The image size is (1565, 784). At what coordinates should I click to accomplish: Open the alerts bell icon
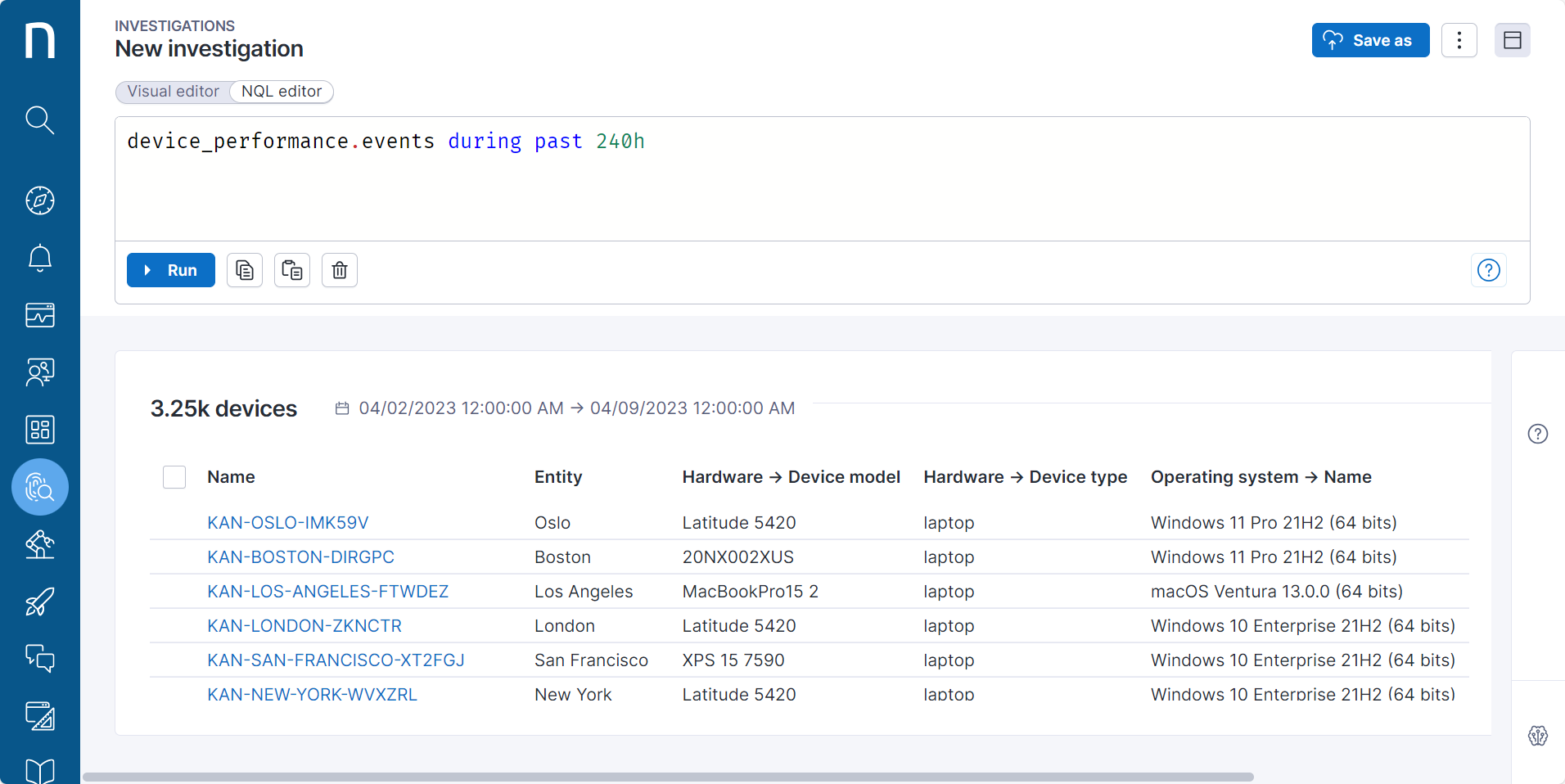pos(39,259)
